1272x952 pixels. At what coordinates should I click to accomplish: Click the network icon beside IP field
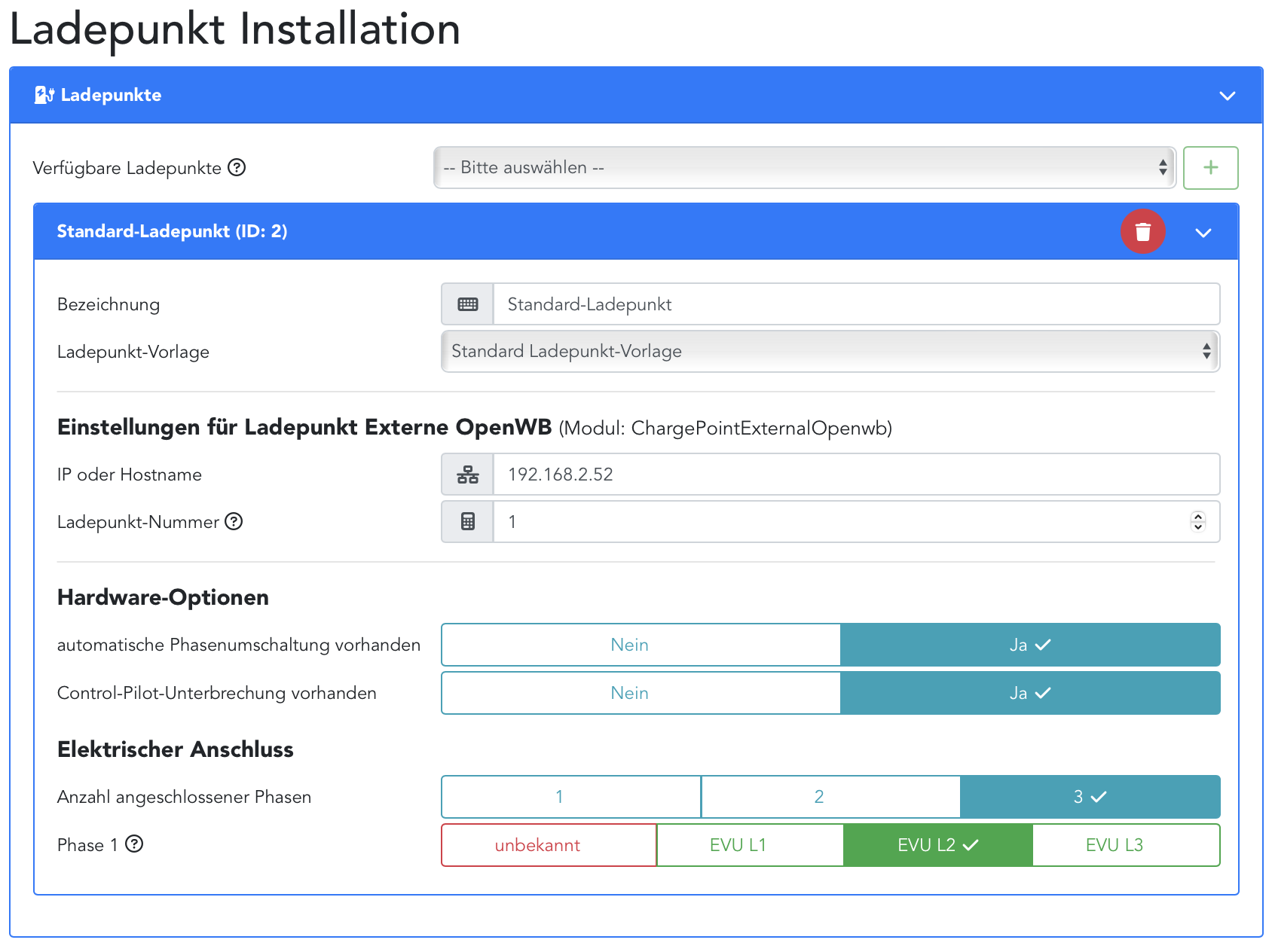click(467, 474)
